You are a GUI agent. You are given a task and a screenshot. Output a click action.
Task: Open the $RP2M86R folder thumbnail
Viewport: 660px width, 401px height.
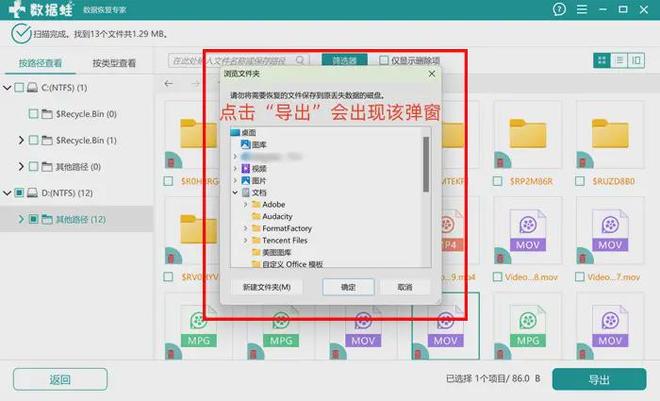click(x=527, y=135)
